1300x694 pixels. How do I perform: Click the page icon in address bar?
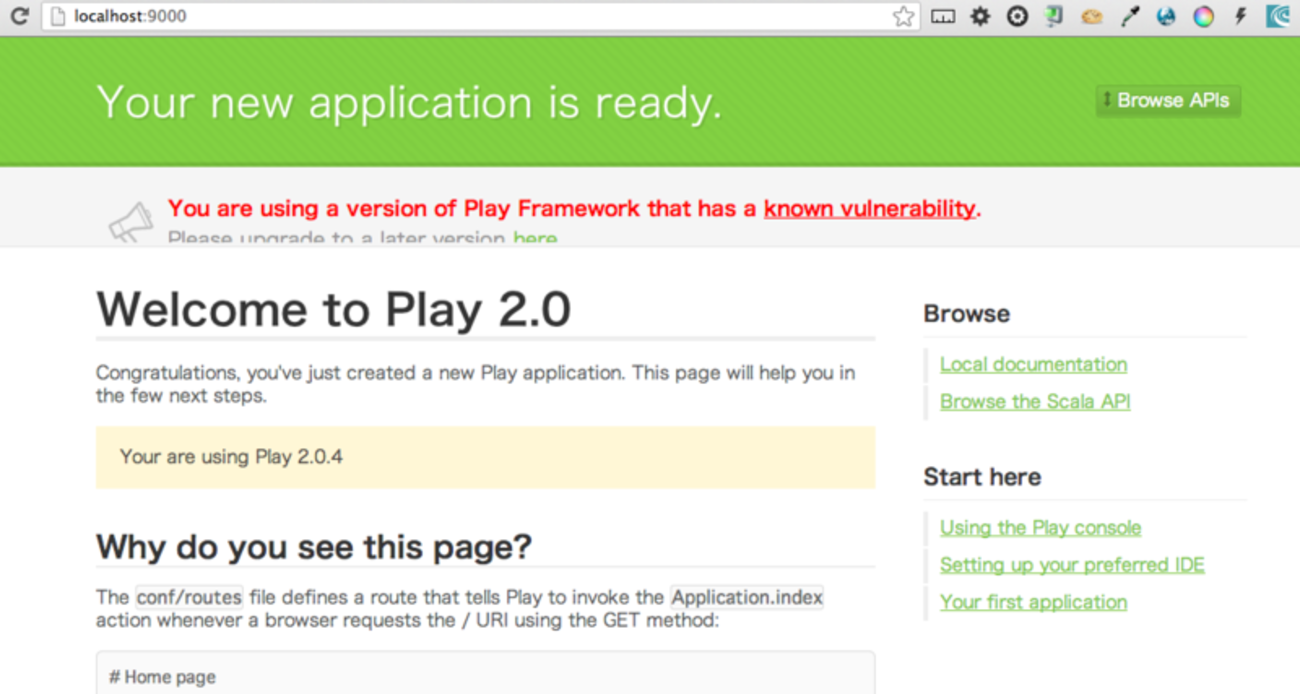[x=57, y=16]
